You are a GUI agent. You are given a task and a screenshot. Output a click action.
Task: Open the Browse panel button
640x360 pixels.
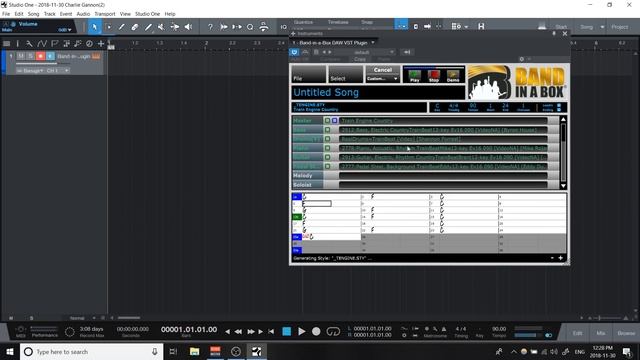point(626,333)
